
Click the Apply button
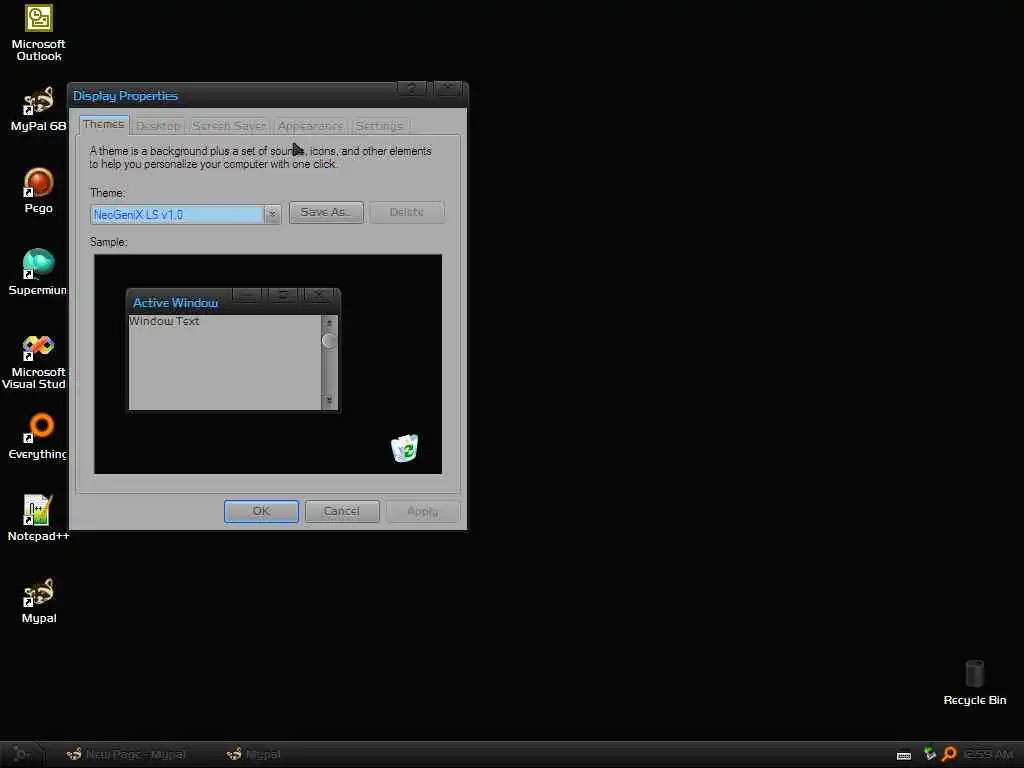coord(423,511)
